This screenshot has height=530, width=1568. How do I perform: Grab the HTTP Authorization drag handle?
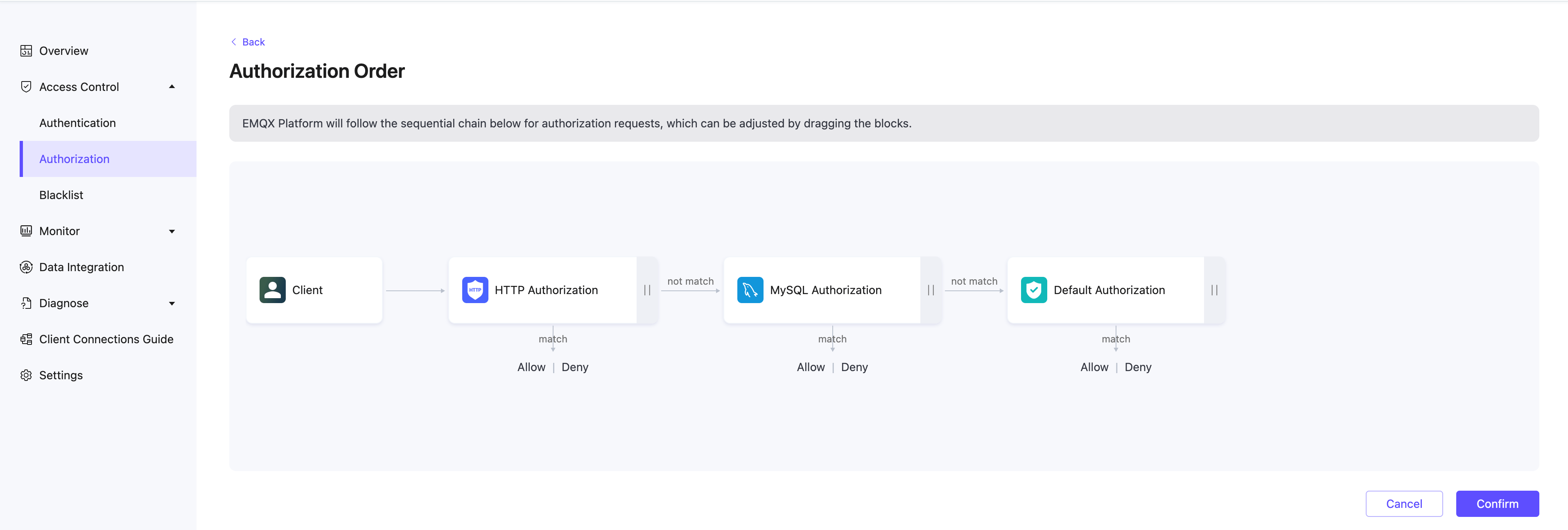(647, 290)
